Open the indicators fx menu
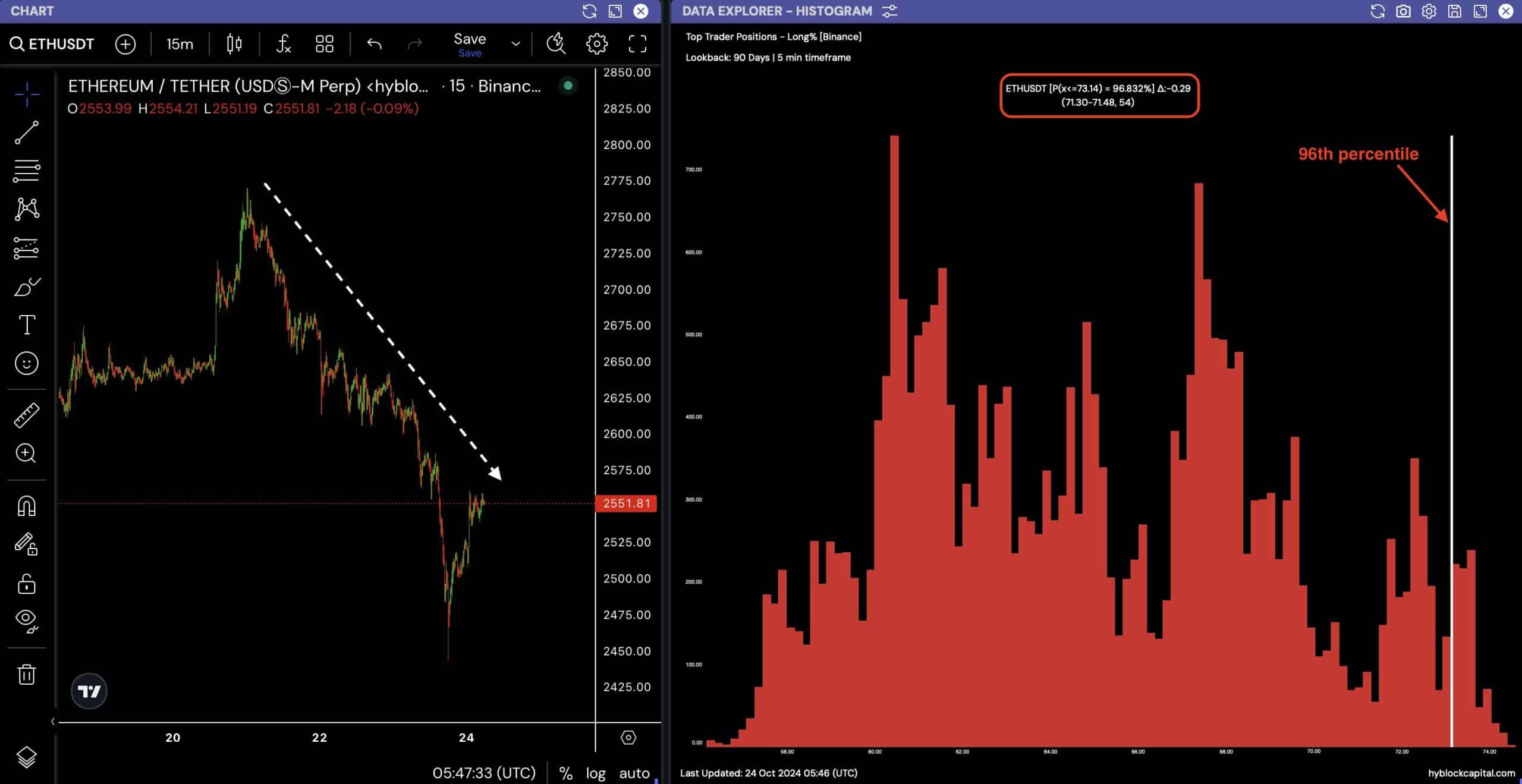The image size is (1522, 784). (284, 43)
